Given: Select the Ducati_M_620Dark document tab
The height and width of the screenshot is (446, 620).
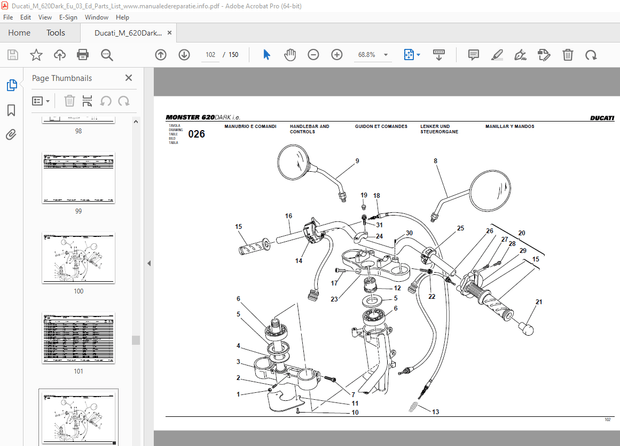Looking at the screenshot, I should click(x=128, y=33).
